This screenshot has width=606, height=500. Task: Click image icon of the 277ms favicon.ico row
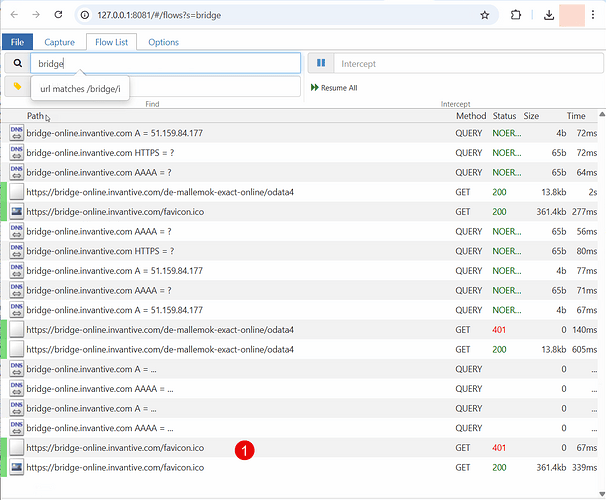(x=17, y=212)
